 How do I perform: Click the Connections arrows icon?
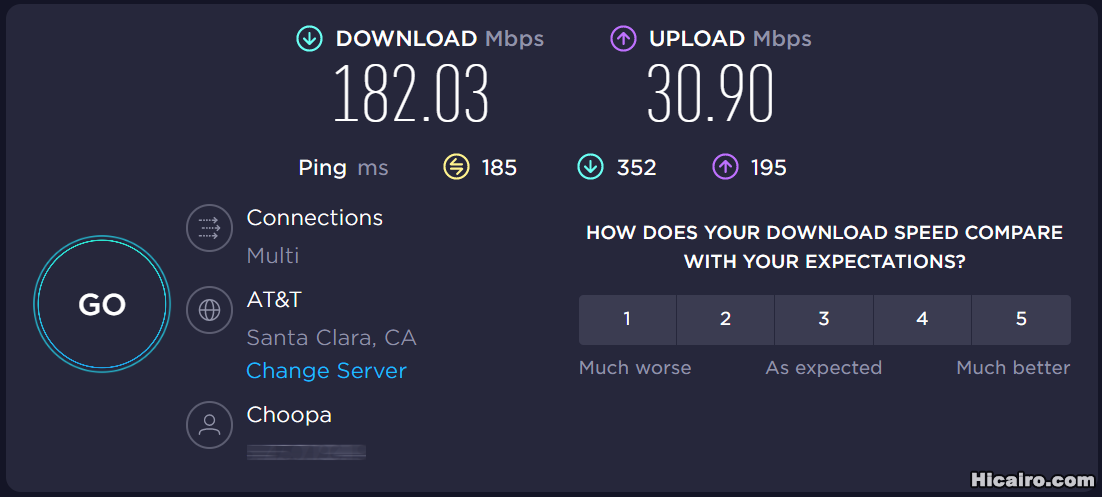click(209, 228)
